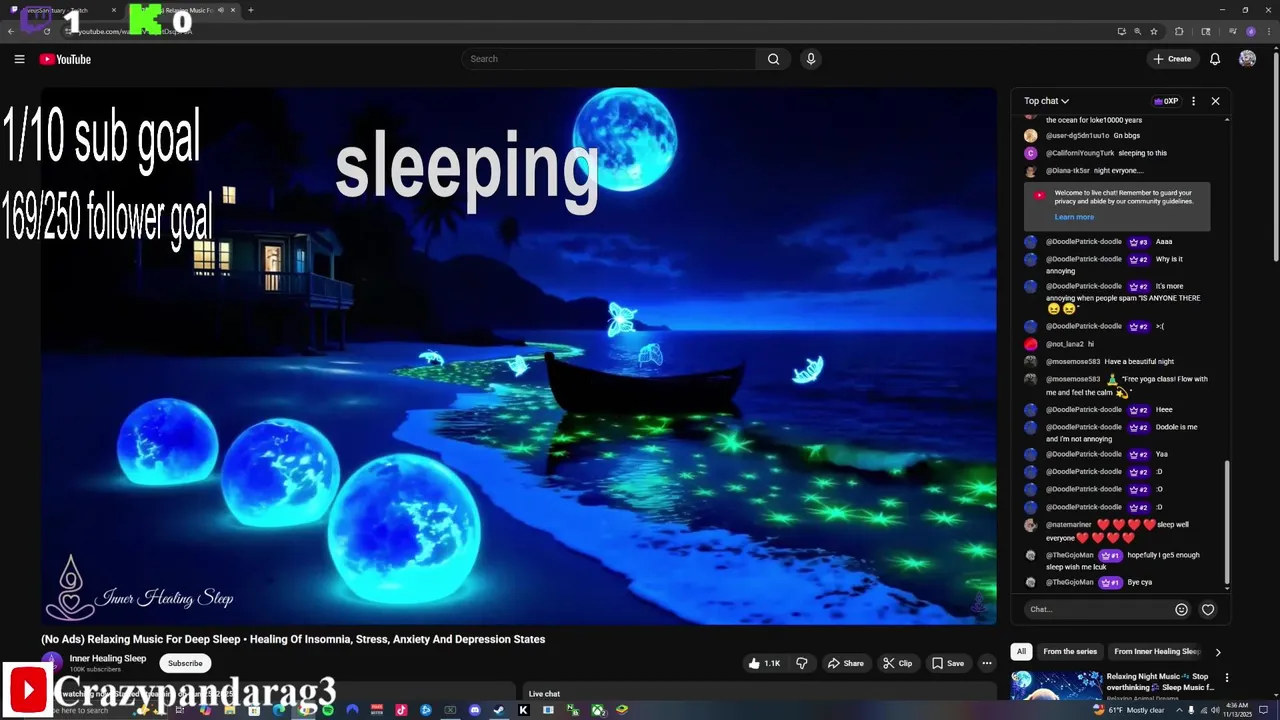Go to the YouTube home logo
Viewport: 1280px width, 720px height.
coord(65,59)
